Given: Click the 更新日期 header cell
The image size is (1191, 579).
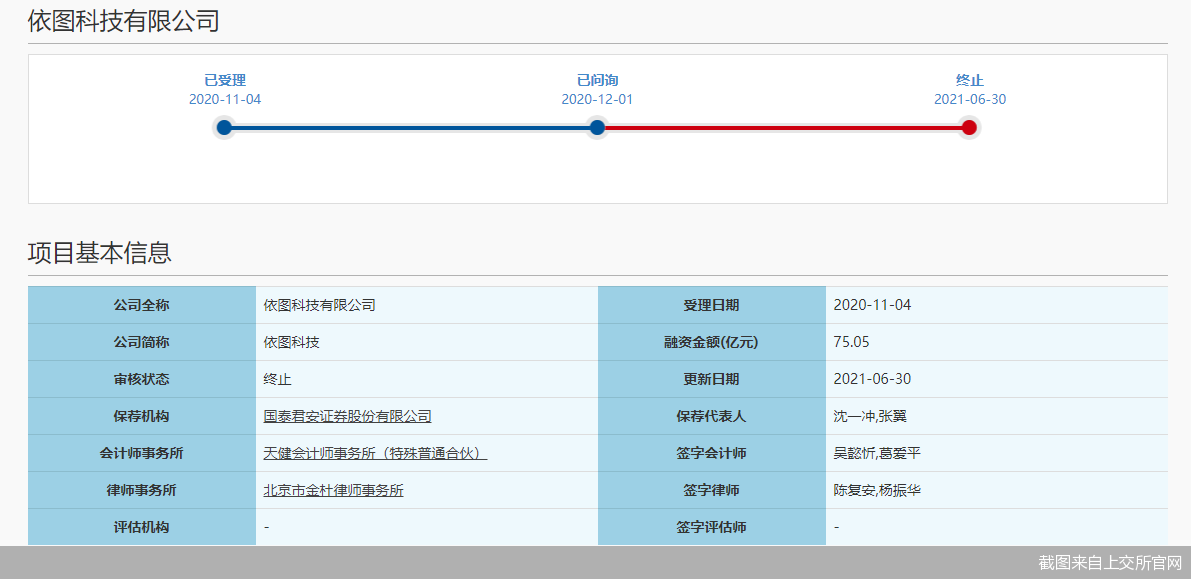Looking at the screenshot, I should click(712, 379).
